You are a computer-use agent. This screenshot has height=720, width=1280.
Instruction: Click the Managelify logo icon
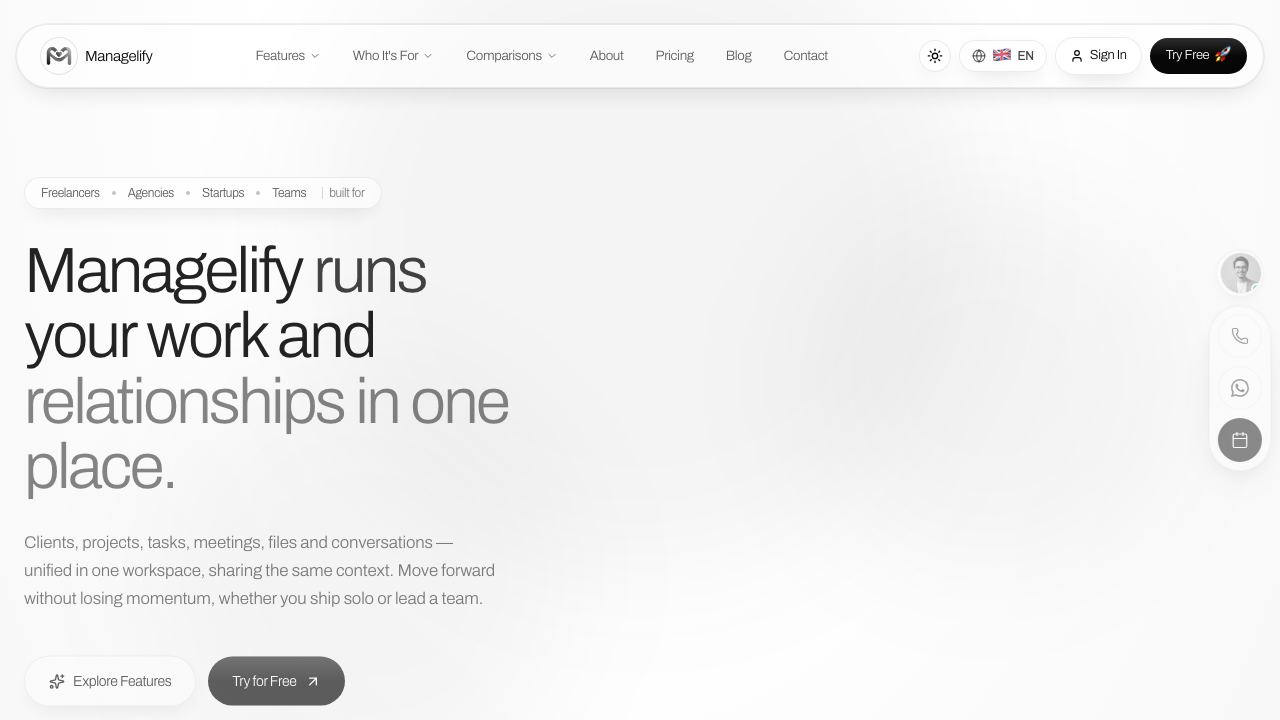coord(59,56)
